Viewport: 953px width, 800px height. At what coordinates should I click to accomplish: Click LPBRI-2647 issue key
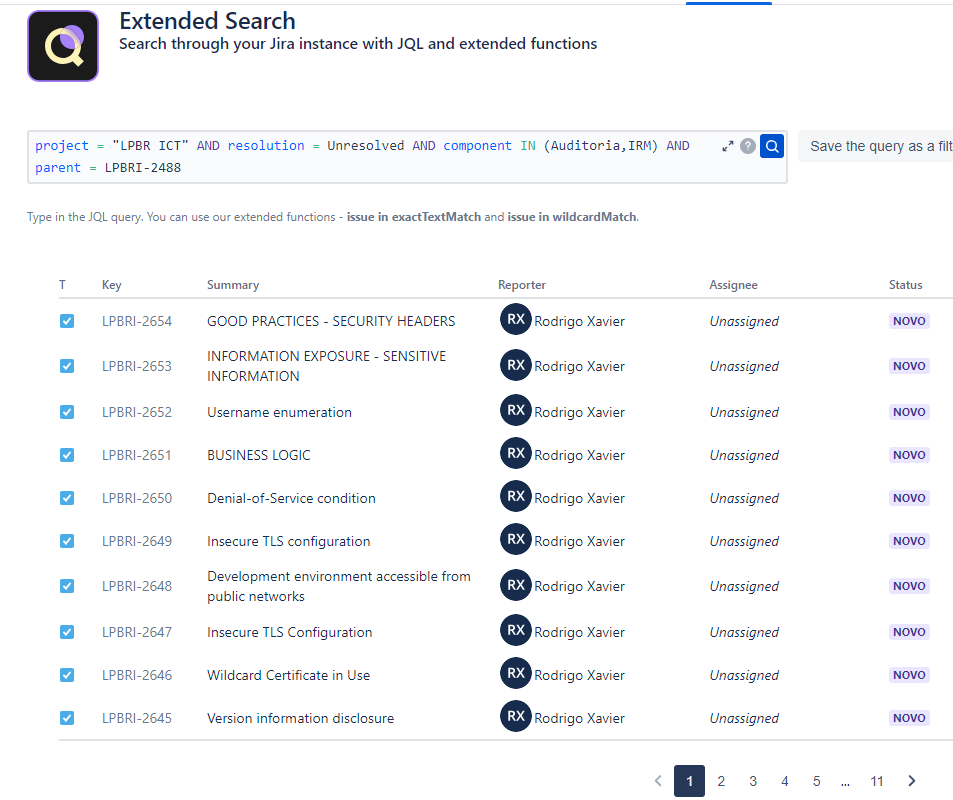click(137, 632)
